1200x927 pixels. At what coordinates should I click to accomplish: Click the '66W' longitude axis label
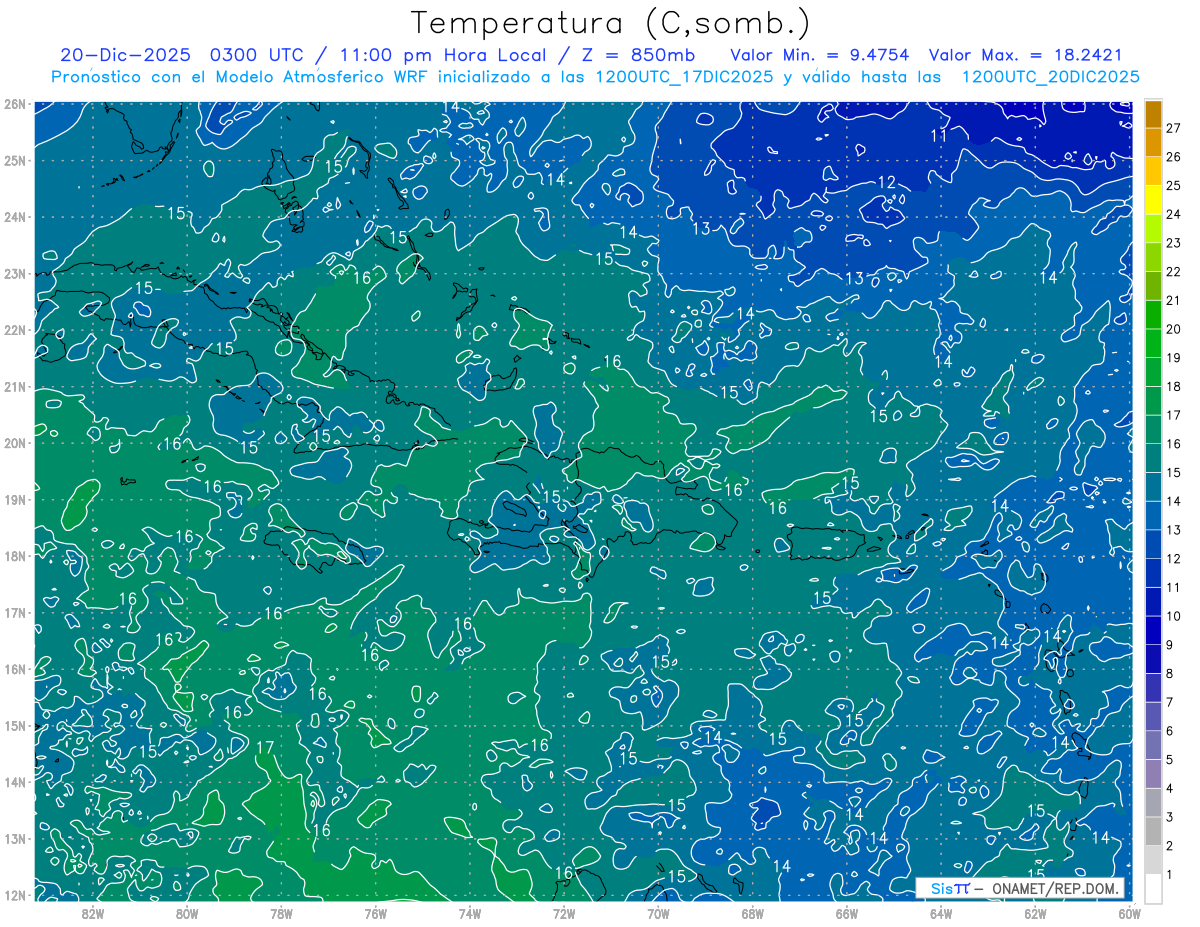(847, 913)
